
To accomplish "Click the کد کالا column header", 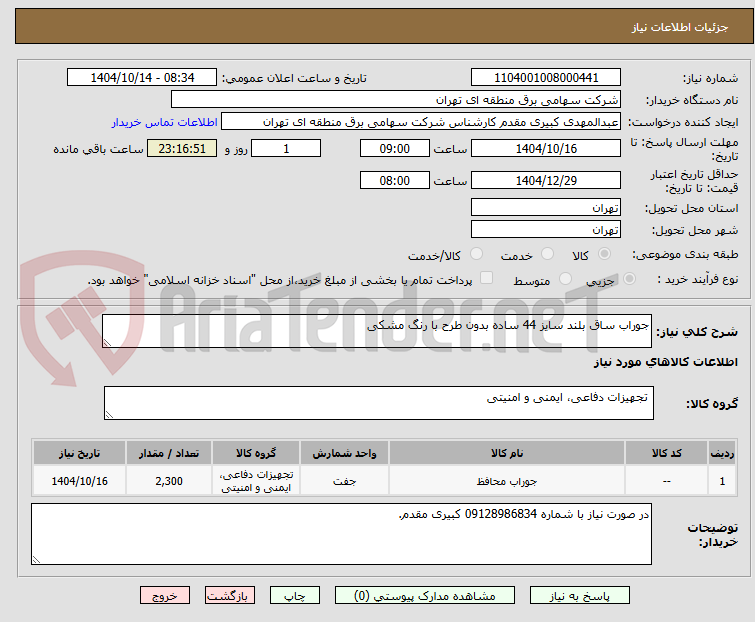I will (666, 453).
